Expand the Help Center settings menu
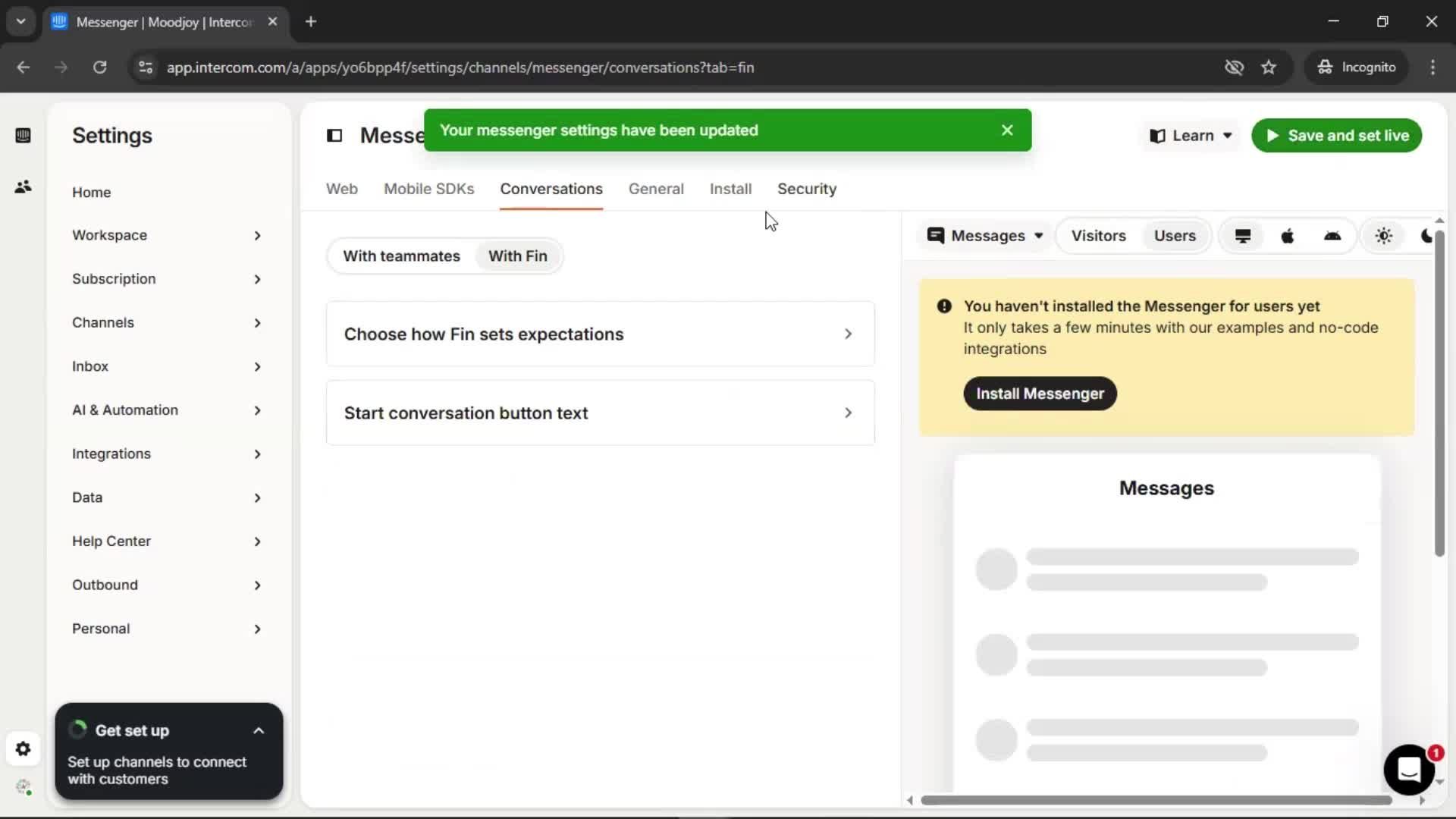The image size is (1456, 819). point(167,541)
